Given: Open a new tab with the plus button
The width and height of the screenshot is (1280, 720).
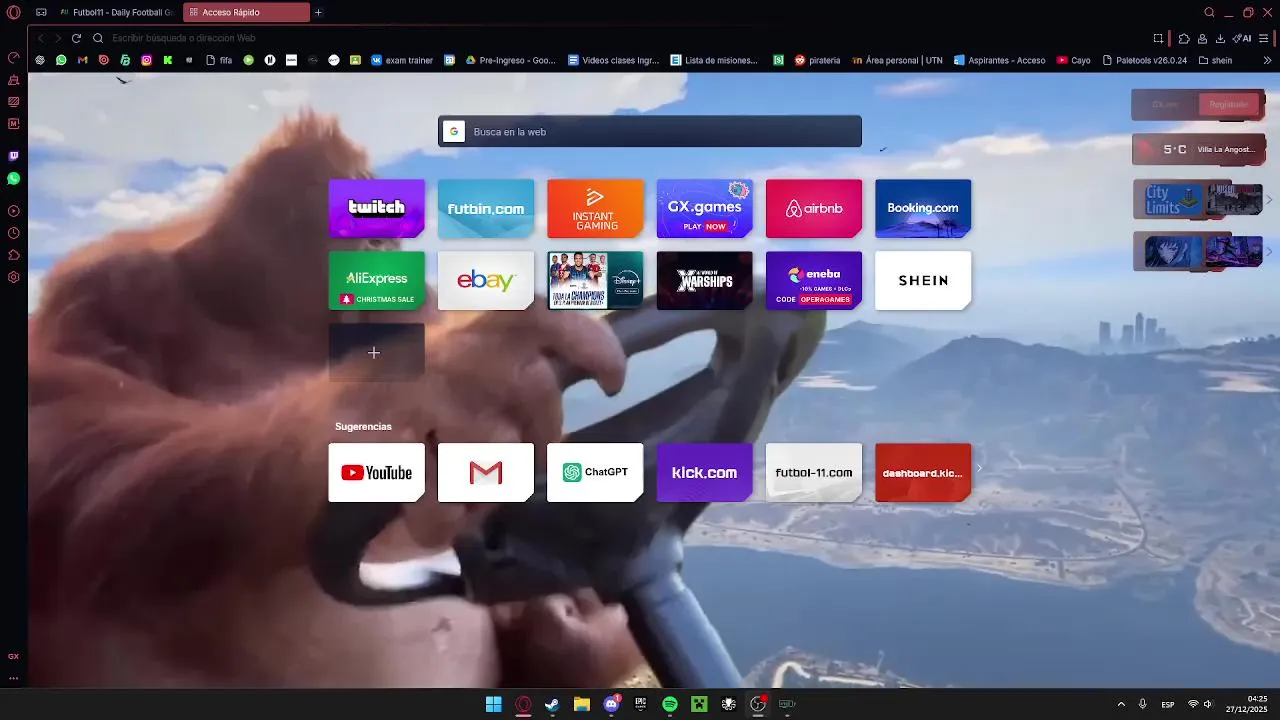Looking at the screenshot, I should coord(318,12).
